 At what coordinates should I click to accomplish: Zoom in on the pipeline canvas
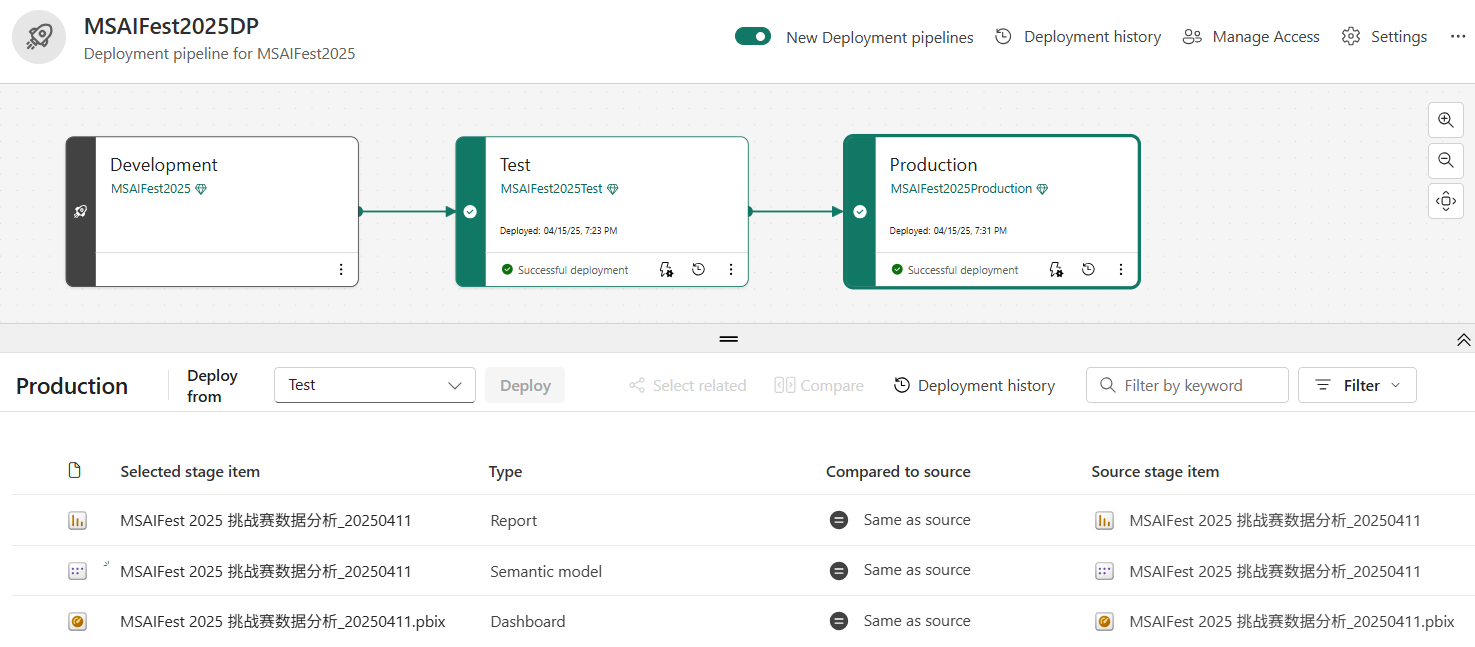pos(1445,120)
